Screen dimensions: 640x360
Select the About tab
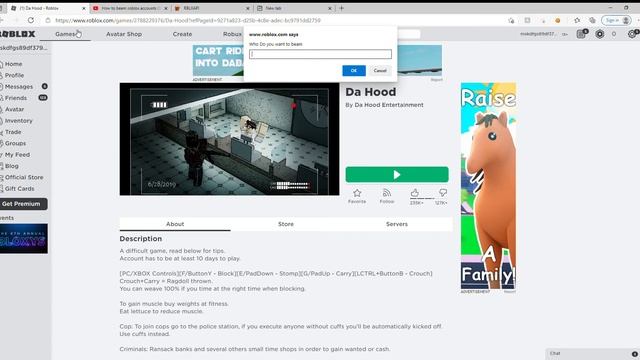tap(175, 224)
